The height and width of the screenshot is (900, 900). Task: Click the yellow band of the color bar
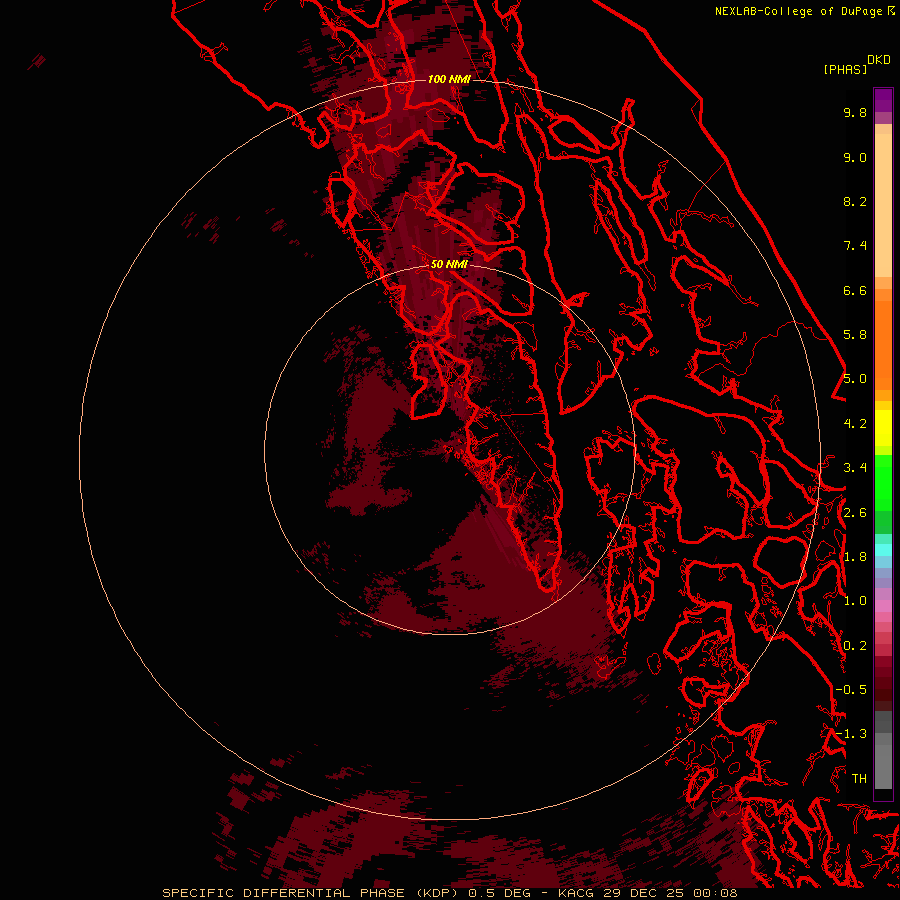point(883,428)
